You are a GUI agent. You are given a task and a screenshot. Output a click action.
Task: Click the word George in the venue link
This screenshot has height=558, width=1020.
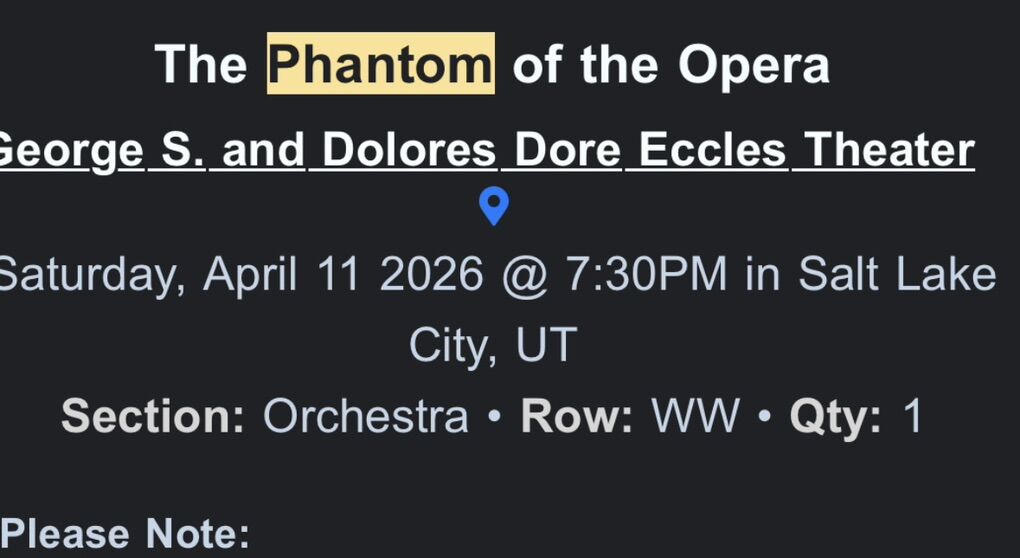coord(70,151)
